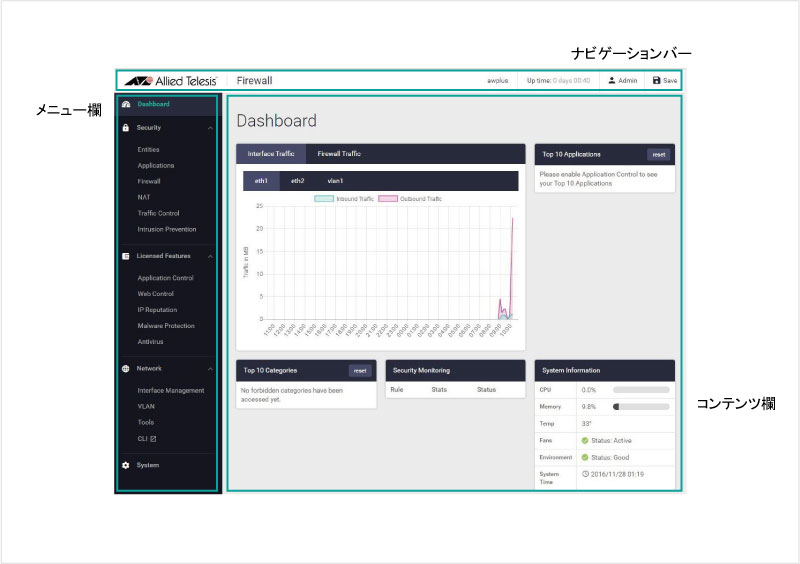
Task: Reset the Top 10 Applications panel
Action: (x=659, y=155)
